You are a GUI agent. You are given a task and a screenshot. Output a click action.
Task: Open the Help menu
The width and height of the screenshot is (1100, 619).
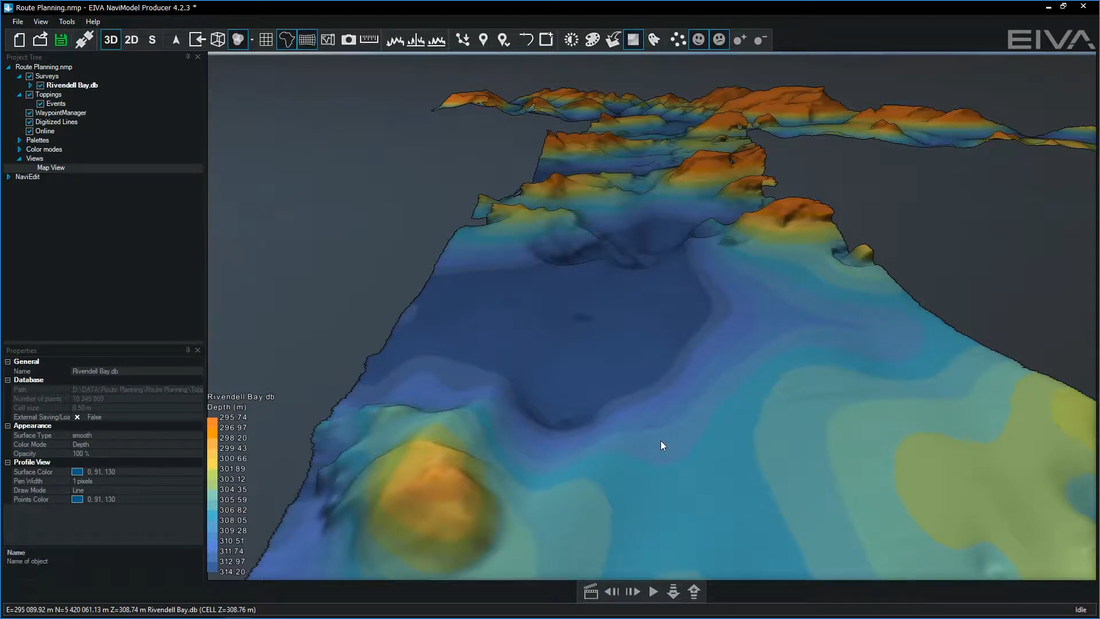pos(93,22)
